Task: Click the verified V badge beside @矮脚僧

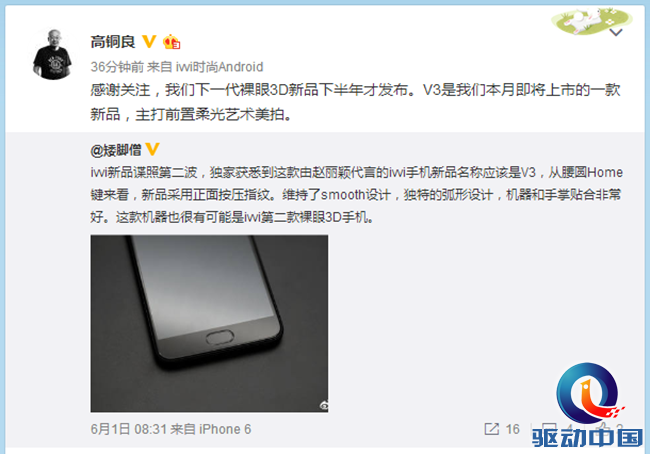Action: point(153,149)
